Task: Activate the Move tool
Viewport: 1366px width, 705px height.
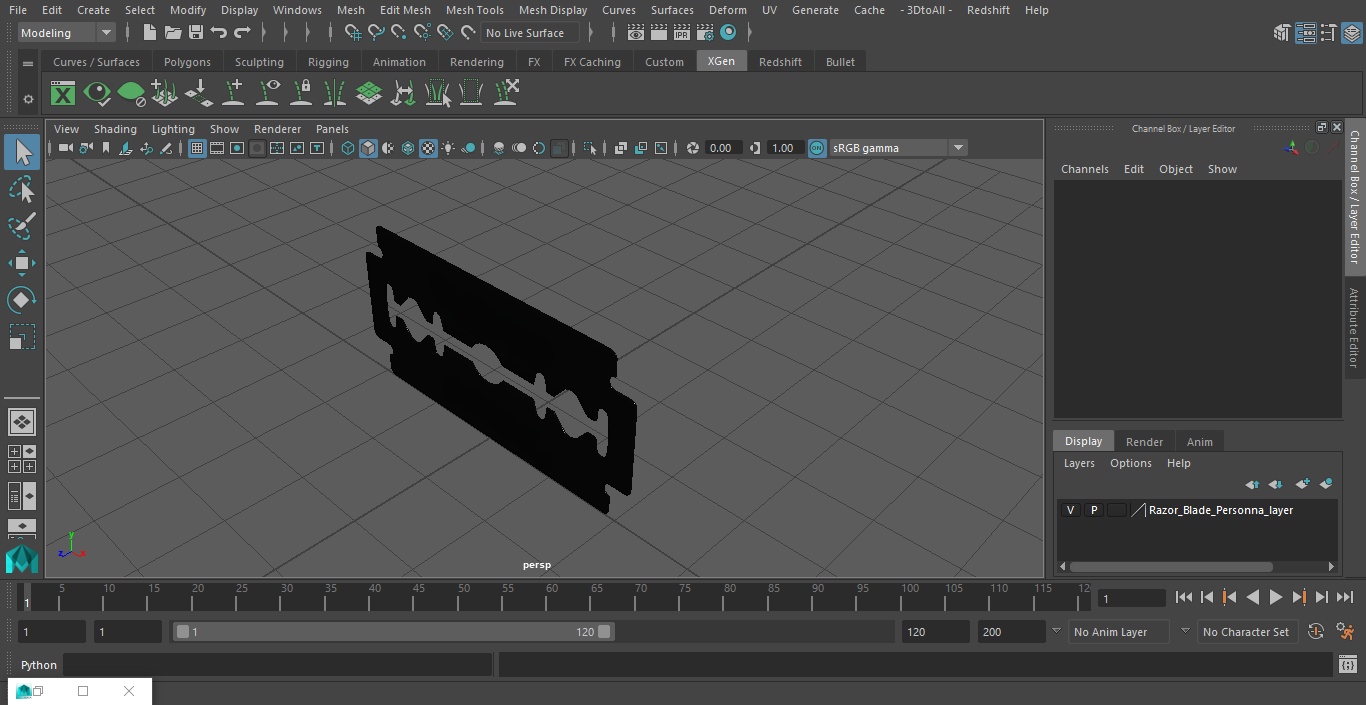Action: click(x=22, y=264)
